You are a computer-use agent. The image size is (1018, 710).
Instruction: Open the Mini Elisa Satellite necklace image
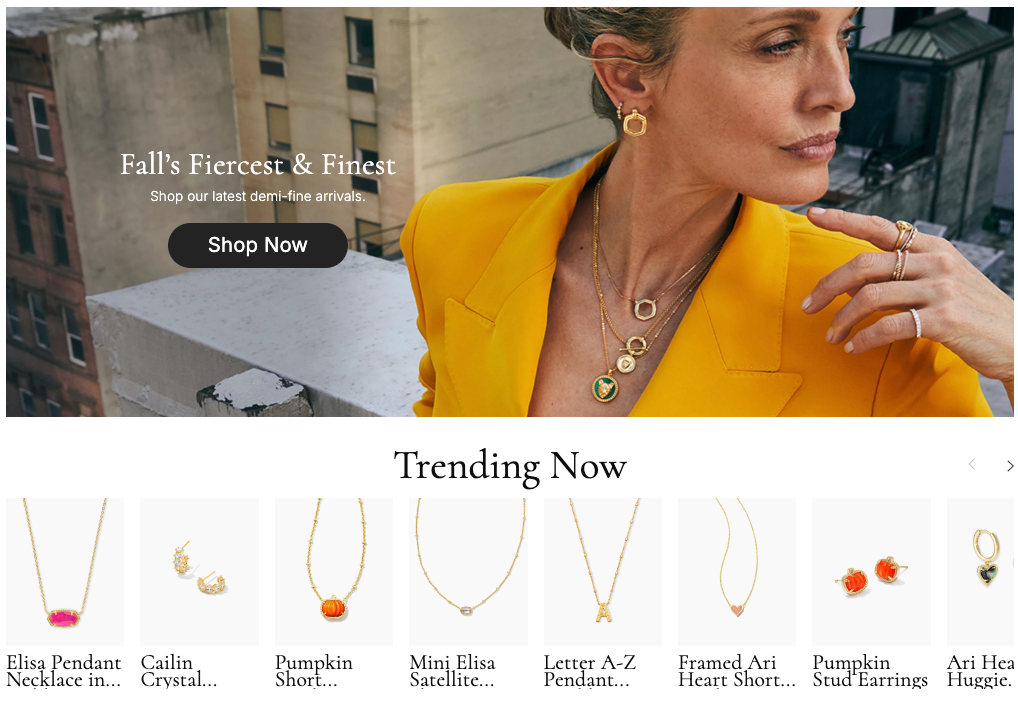[x=468, y=572]
